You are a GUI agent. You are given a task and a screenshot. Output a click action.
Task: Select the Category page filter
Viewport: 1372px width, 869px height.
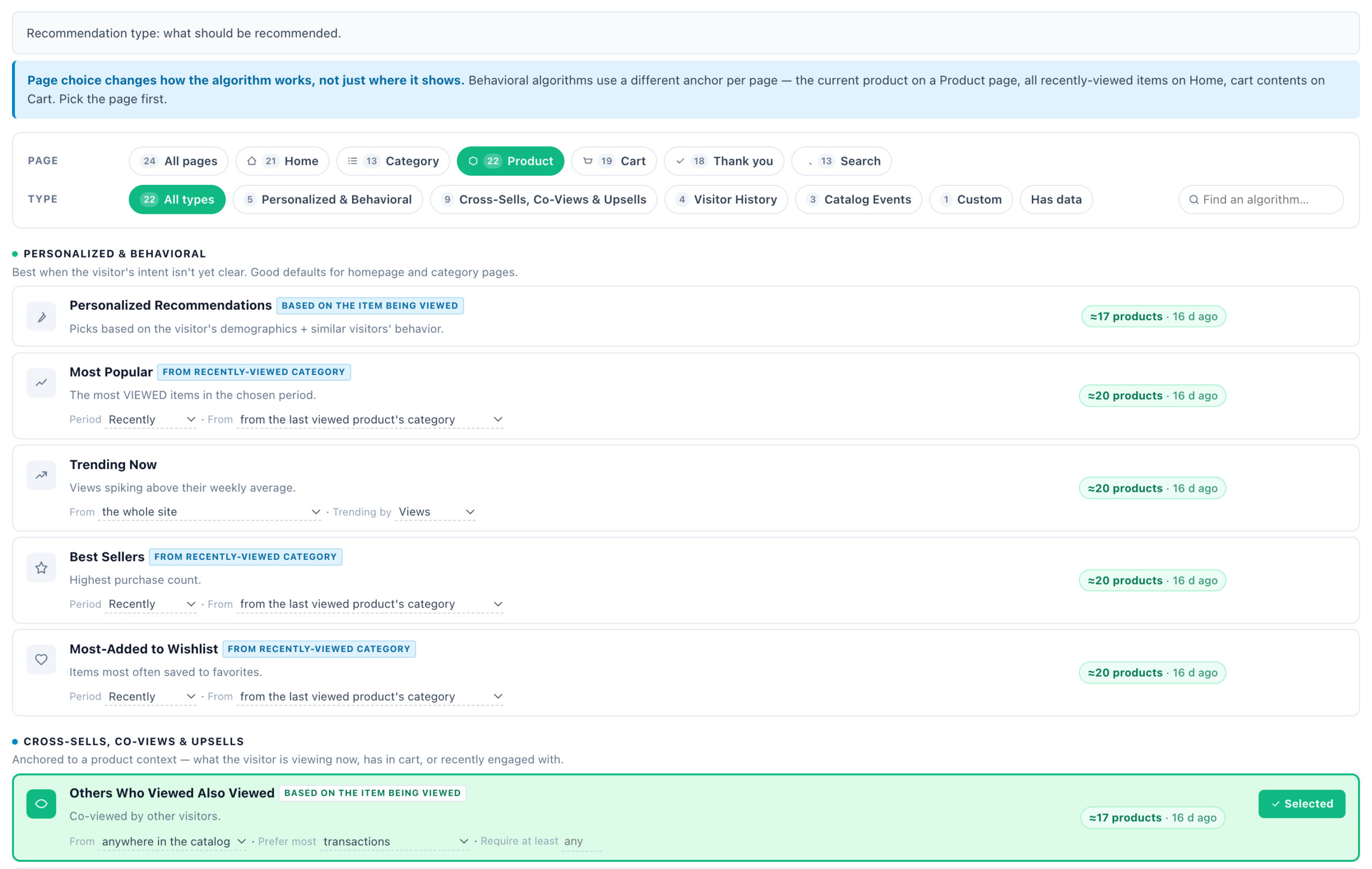393,161
